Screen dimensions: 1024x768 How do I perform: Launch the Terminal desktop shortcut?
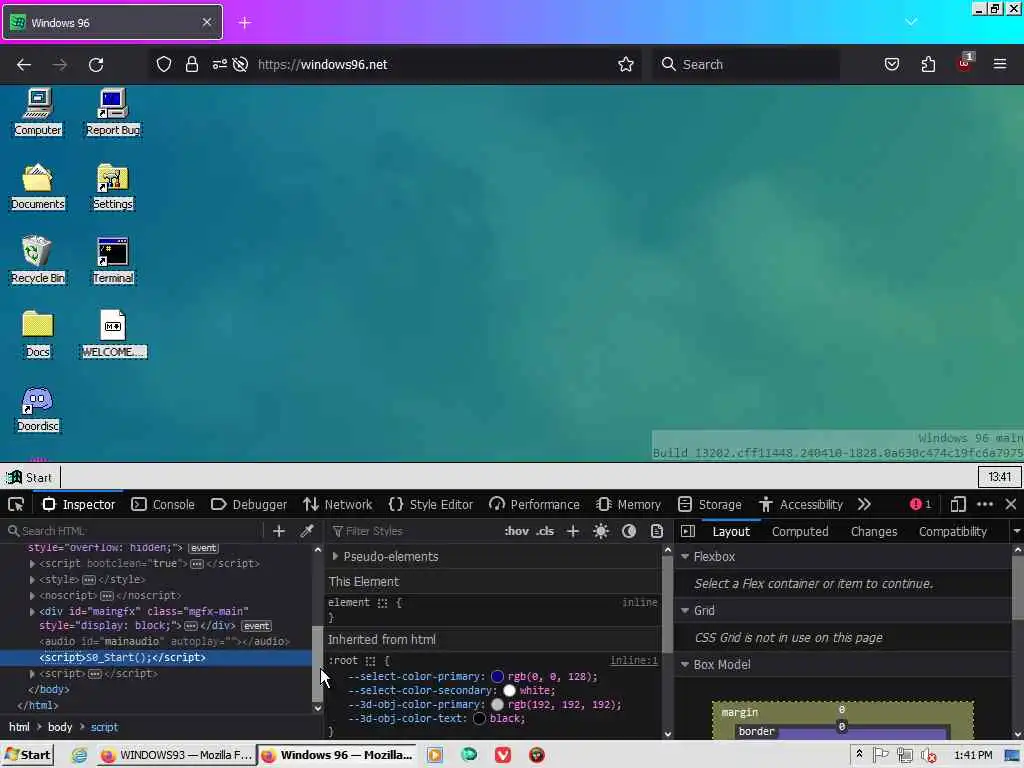113,260
